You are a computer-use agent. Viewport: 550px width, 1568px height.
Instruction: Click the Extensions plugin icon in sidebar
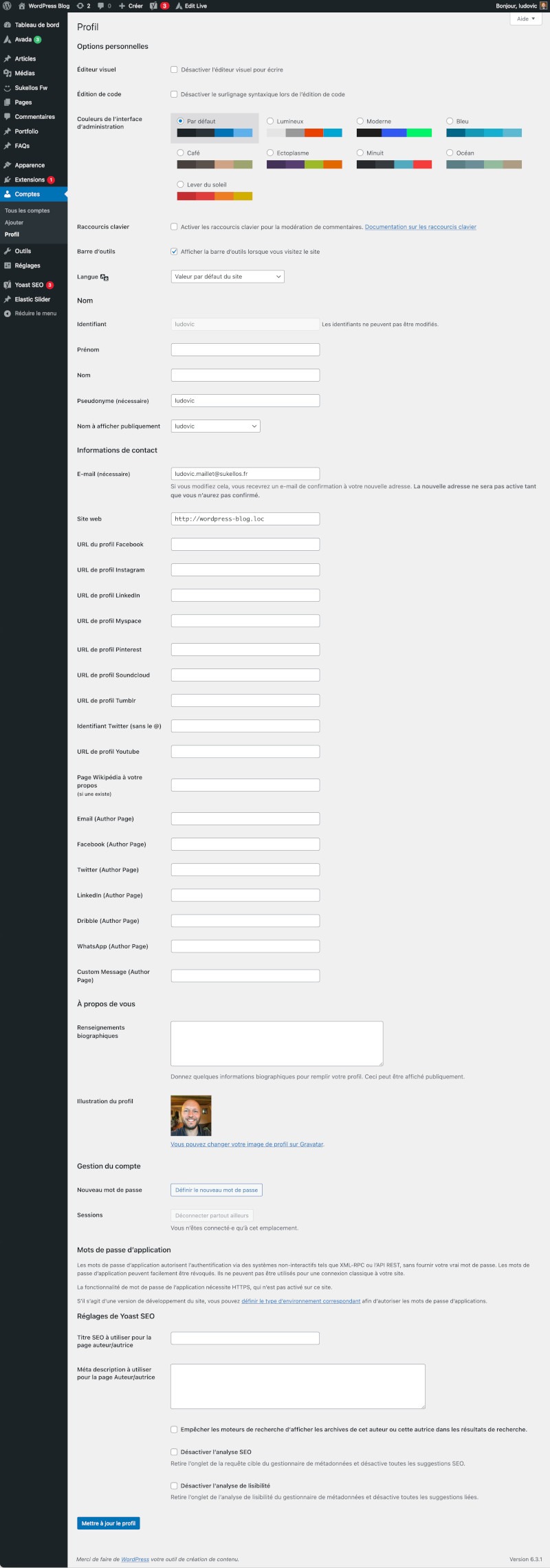(8, 179)
